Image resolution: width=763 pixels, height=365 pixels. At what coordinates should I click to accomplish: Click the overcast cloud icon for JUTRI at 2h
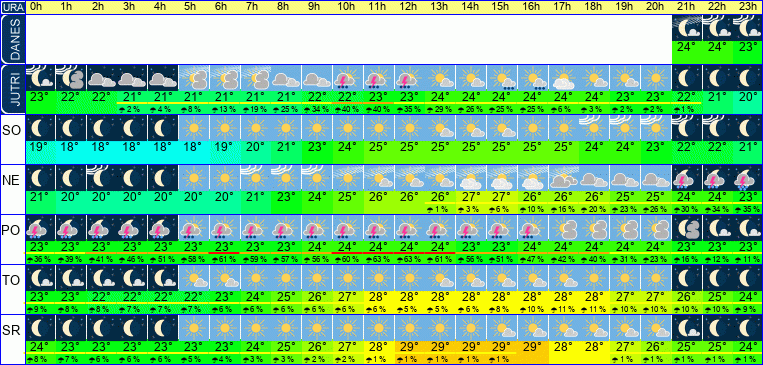point(102,78)
